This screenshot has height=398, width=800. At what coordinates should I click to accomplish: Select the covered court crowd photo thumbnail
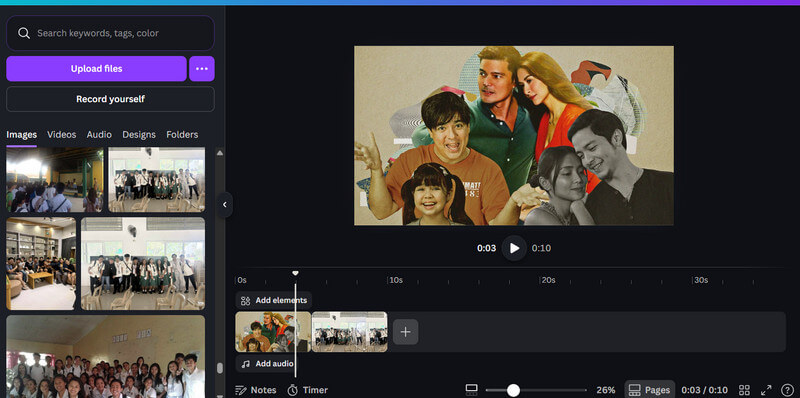coord(55,180)
